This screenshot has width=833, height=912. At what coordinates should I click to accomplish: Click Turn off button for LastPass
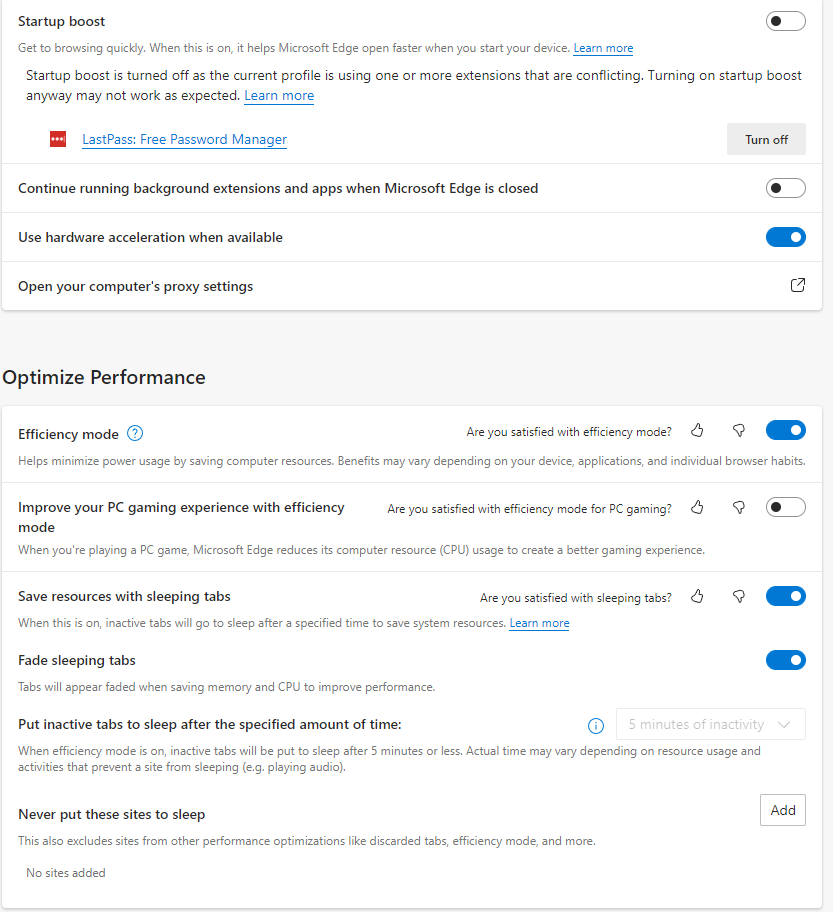tap(766, 140)
